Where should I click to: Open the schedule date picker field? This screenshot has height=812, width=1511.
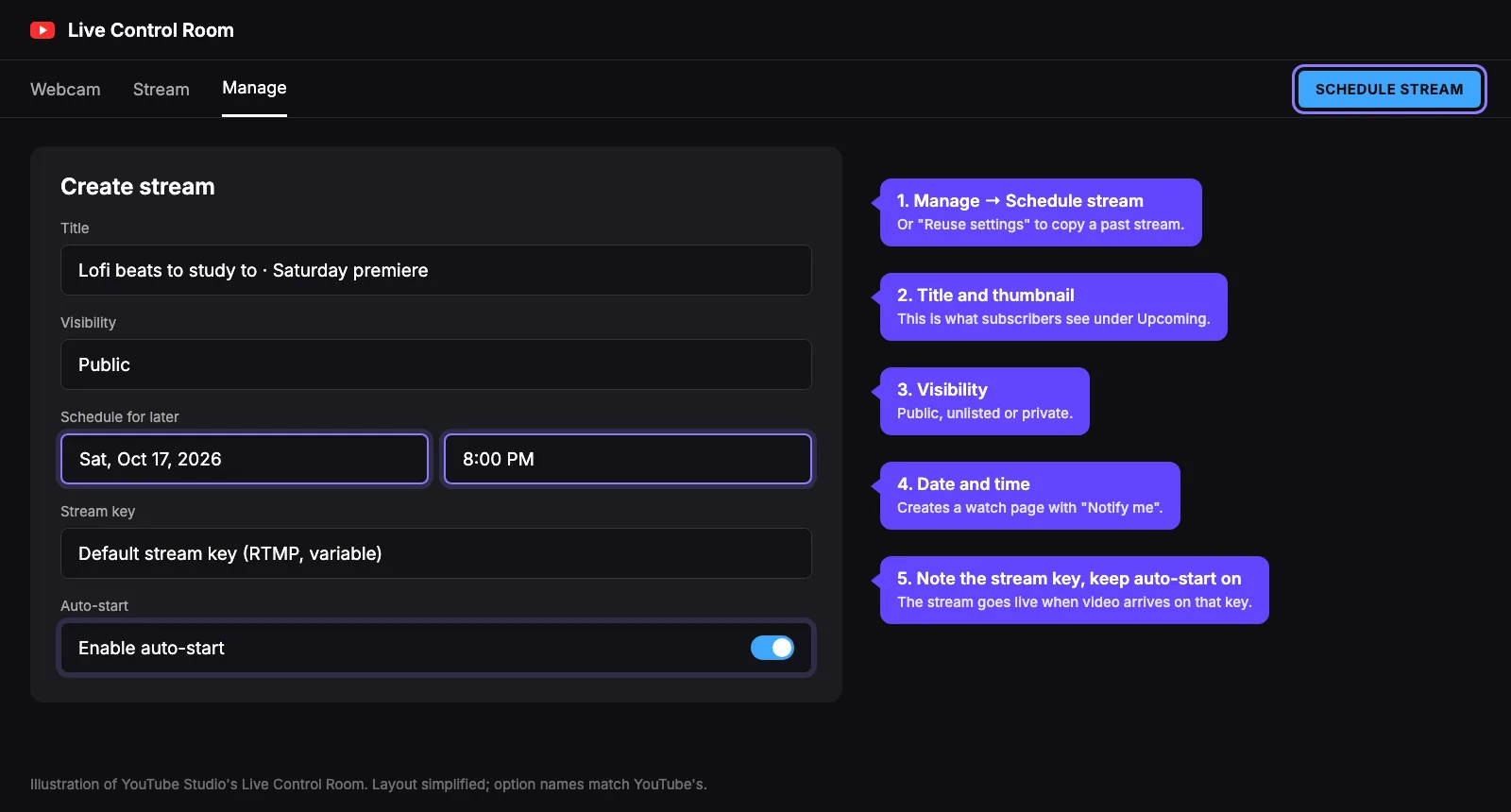pos(245,459)
